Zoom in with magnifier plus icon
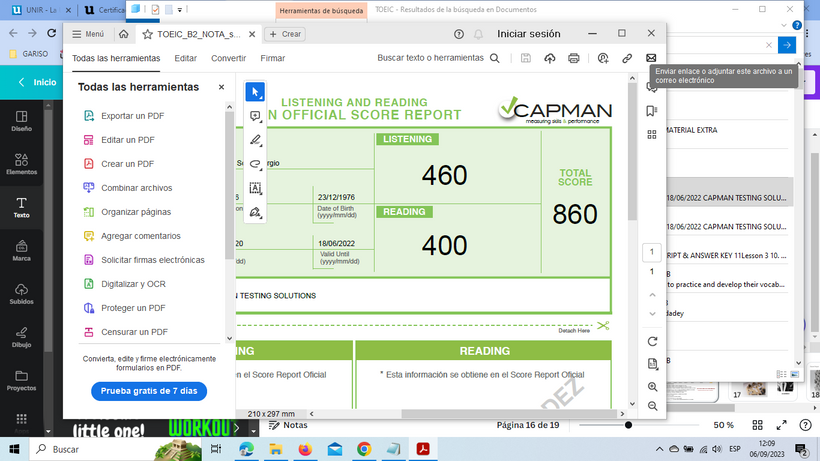The image size is (820, 461). pos(652,387)
